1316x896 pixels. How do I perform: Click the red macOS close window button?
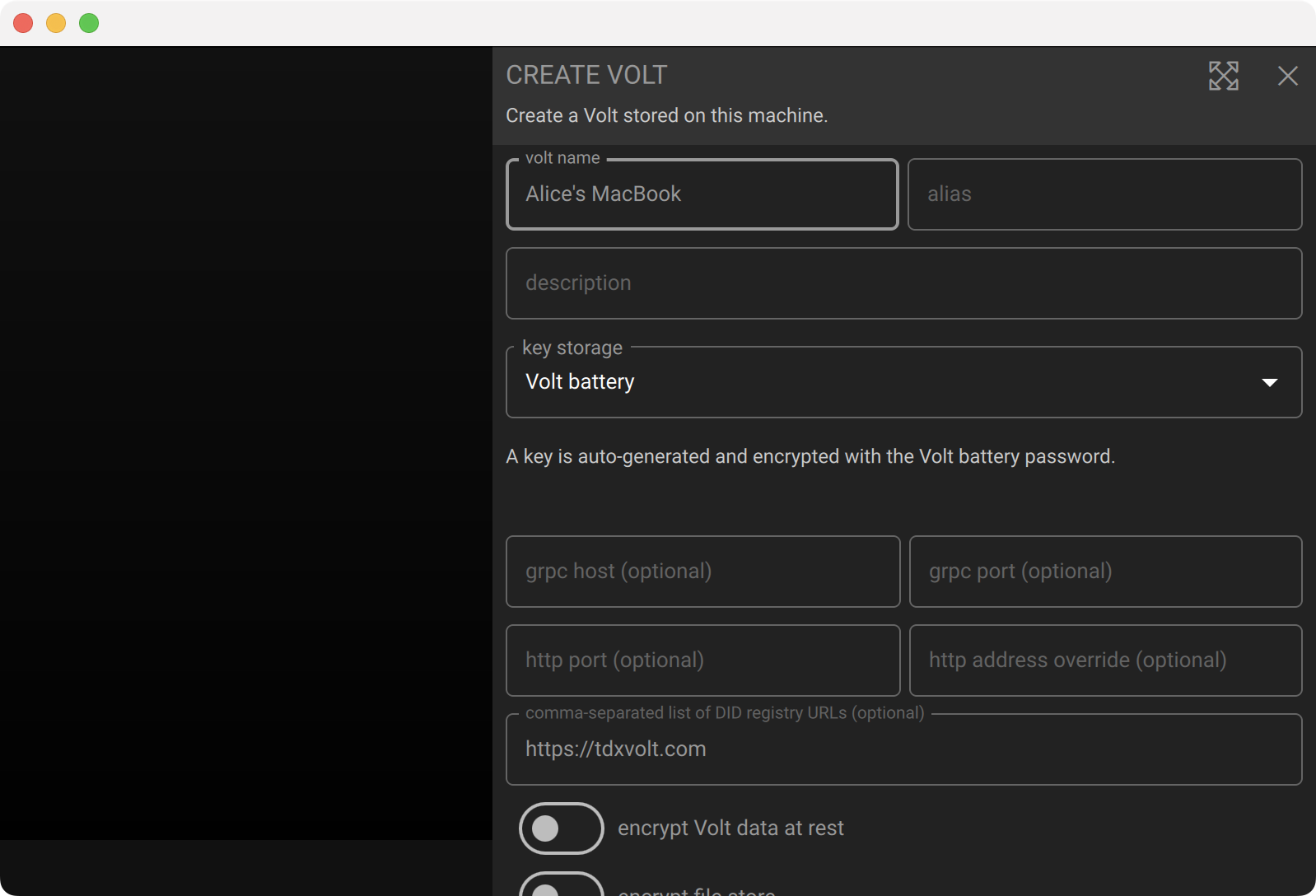point(23,23)
